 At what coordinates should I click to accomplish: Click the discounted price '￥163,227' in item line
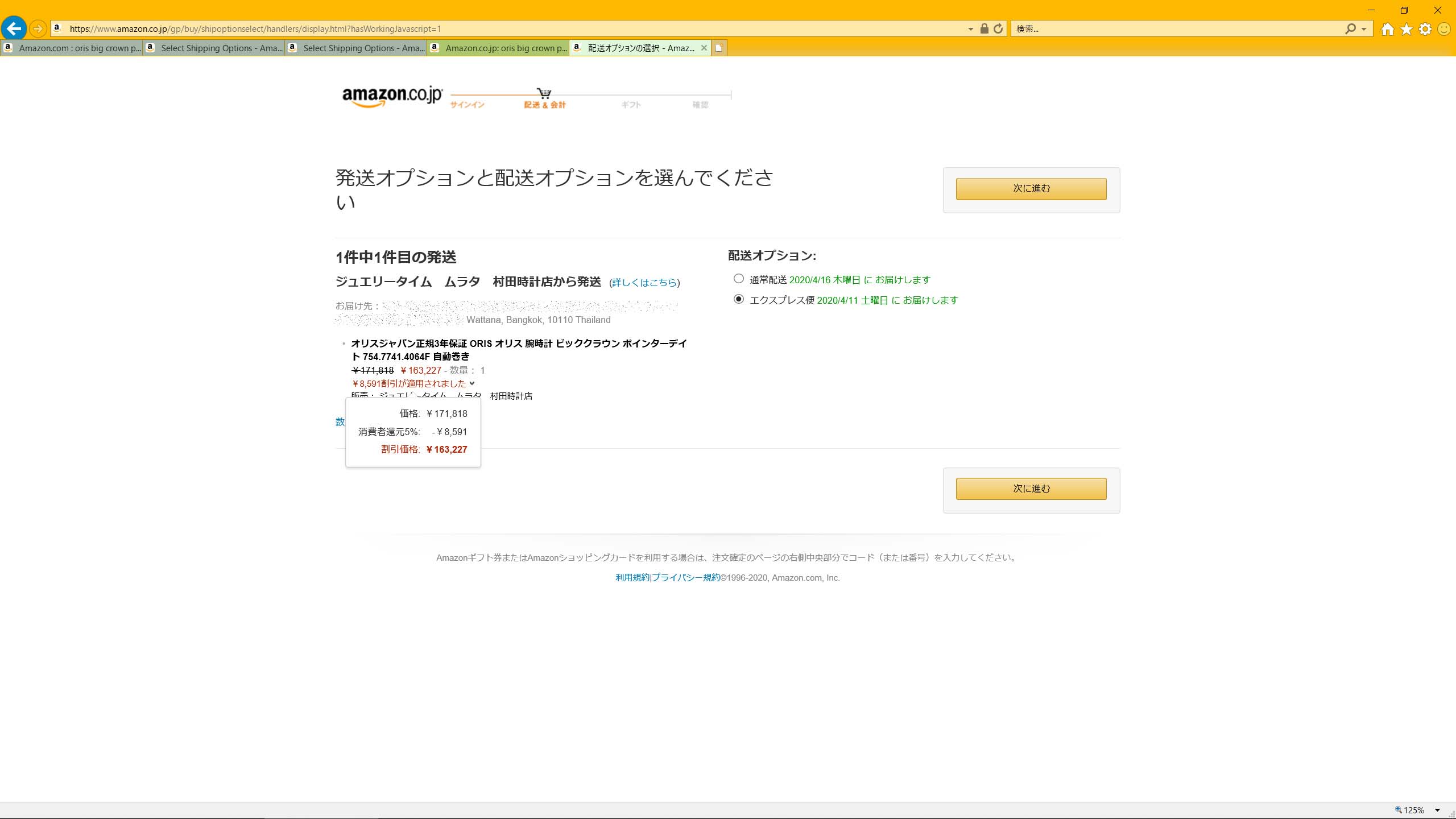pos(421,370)
